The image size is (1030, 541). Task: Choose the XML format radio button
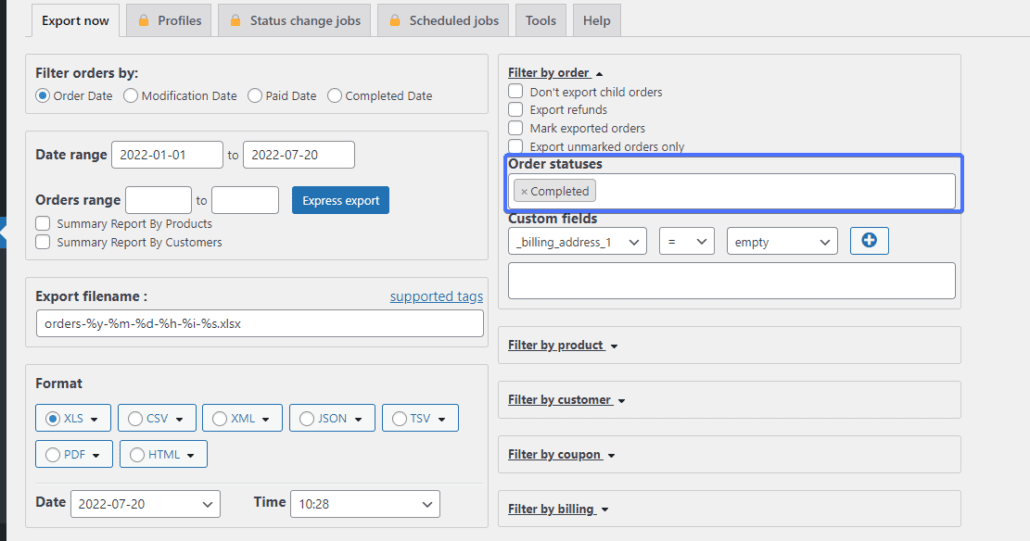pos(219,418)
